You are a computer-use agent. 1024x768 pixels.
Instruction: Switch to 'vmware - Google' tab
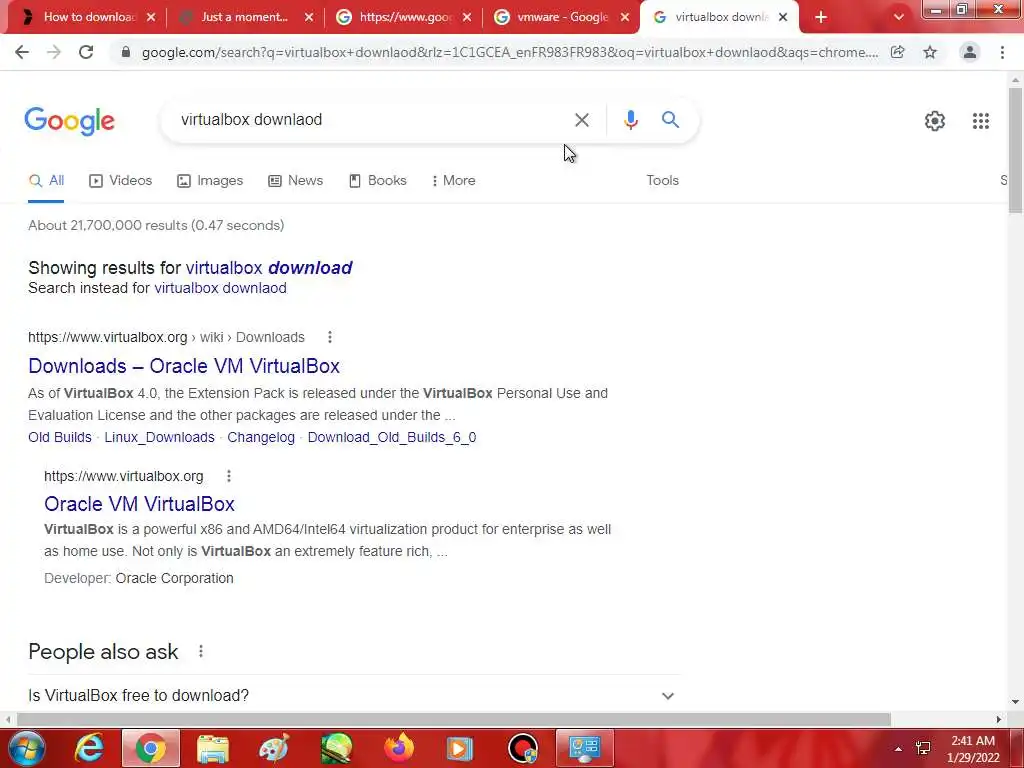pos(562,18)
